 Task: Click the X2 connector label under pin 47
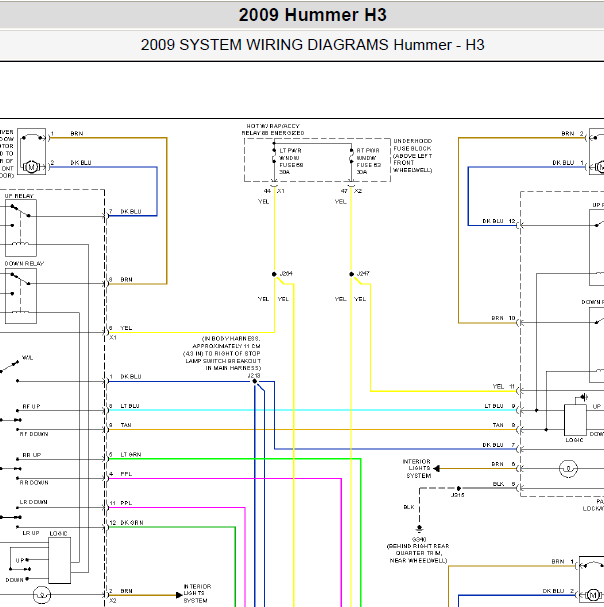click(x=358, y=191)
